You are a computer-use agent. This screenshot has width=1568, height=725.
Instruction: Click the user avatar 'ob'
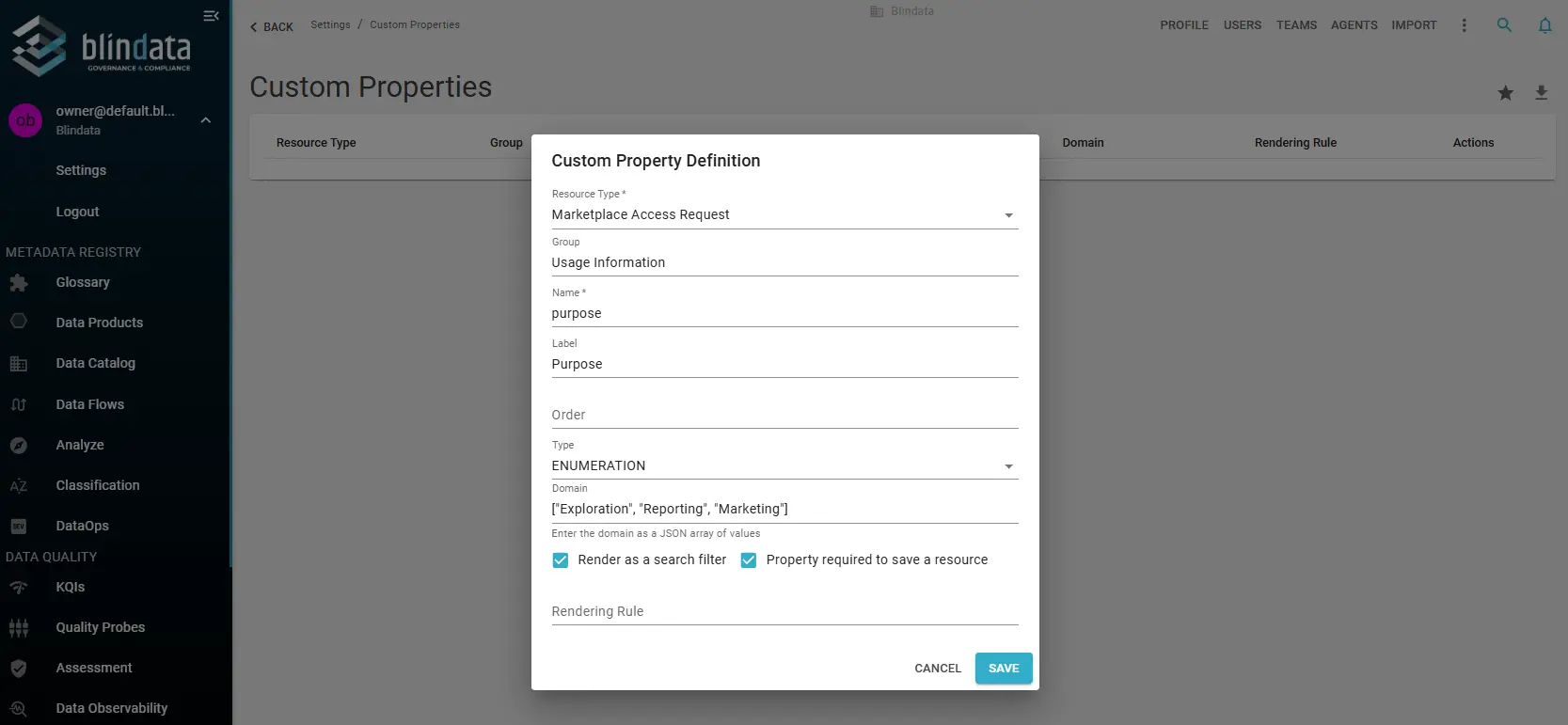point(25,120)
